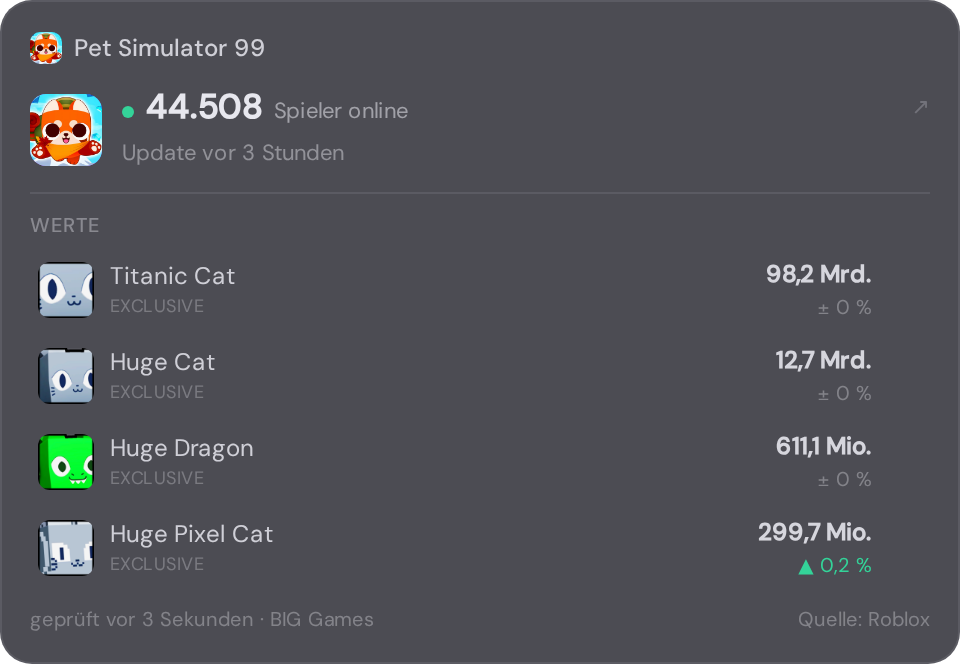
Task: Click the Update vor 3 Stunden text
Action: pyautogui.click(x=233, y=153)
